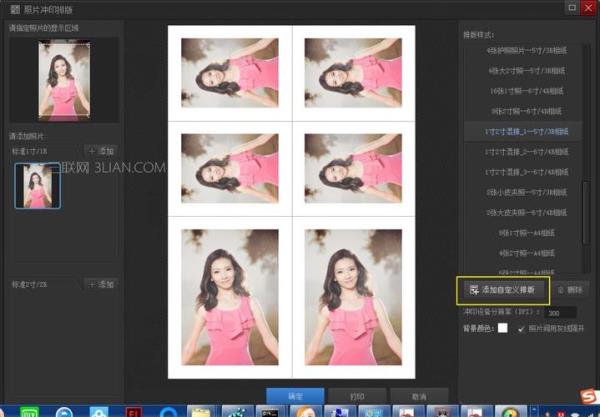Enable the gray separator line checkbox
Viewport: 600px width, 417px height.
(x=521, y=329)
